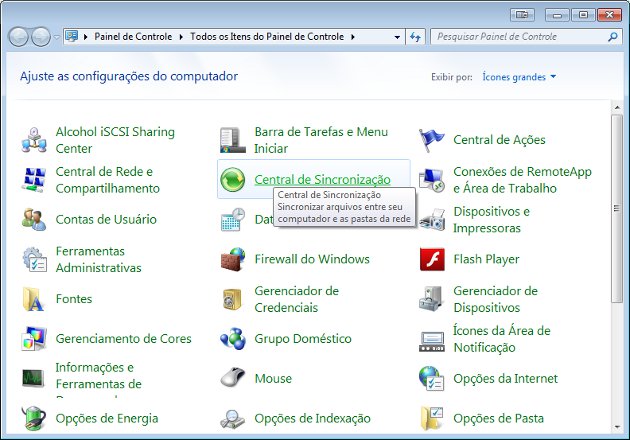Click the Central de Rede e Compartilhamento icon

[x=34, y=180]
